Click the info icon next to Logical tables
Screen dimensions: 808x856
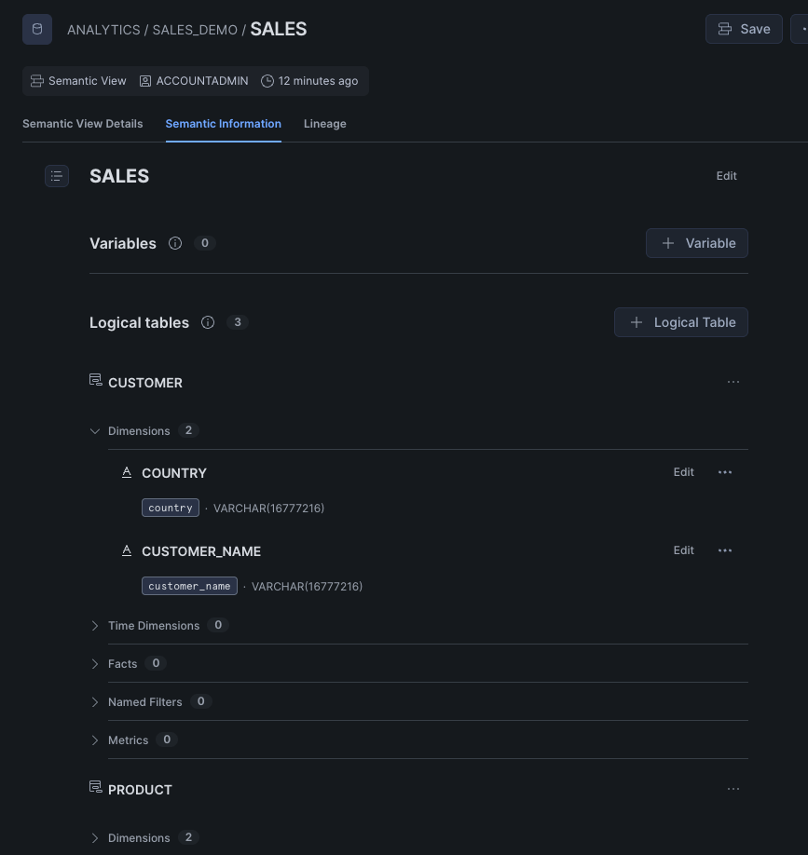tap(207, 323)
